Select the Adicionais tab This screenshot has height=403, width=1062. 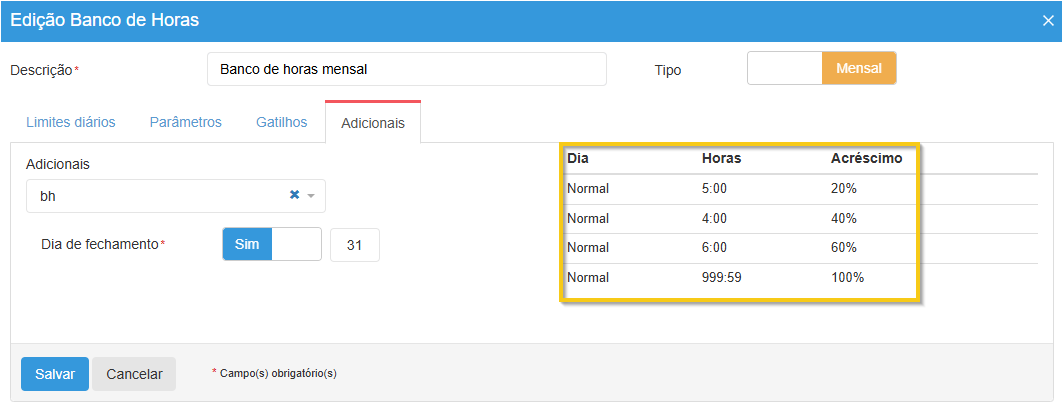(372, 123)
